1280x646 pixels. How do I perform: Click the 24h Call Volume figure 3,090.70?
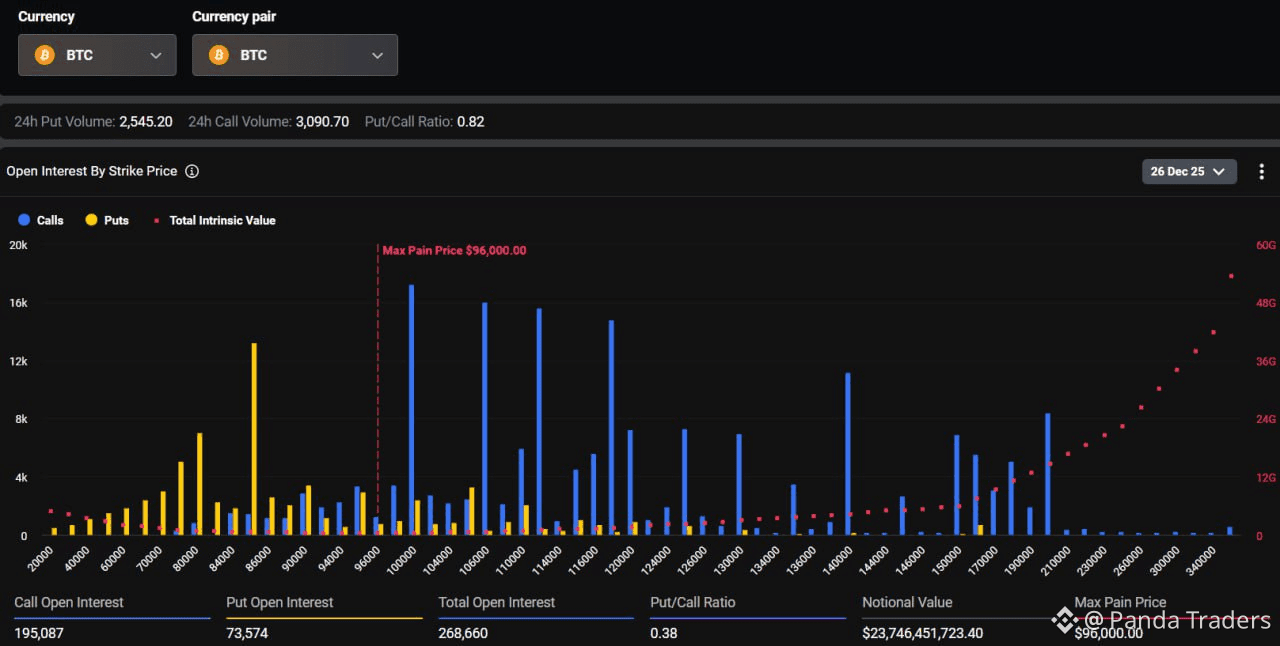[x=322, y=122]
